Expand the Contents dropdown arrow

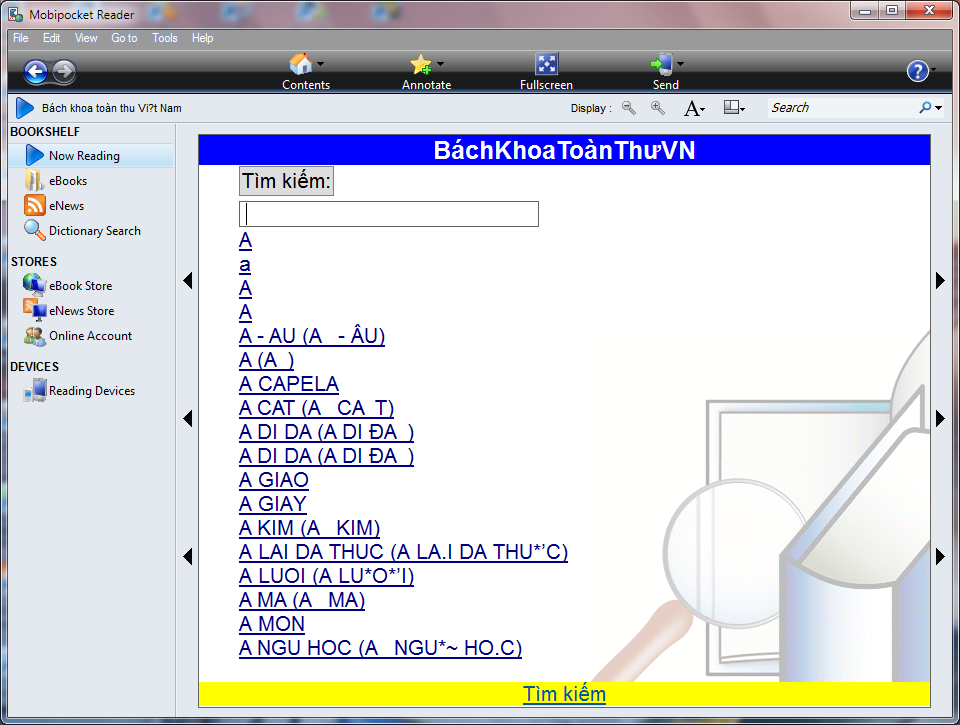tap(320, 64)
